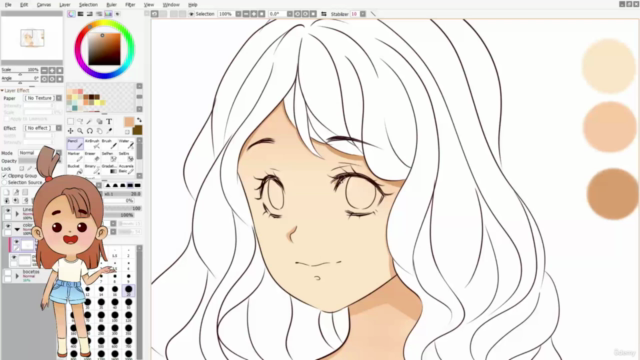Click the hue ring of color wheel
The image size is (640, 360).
[104, 23]
